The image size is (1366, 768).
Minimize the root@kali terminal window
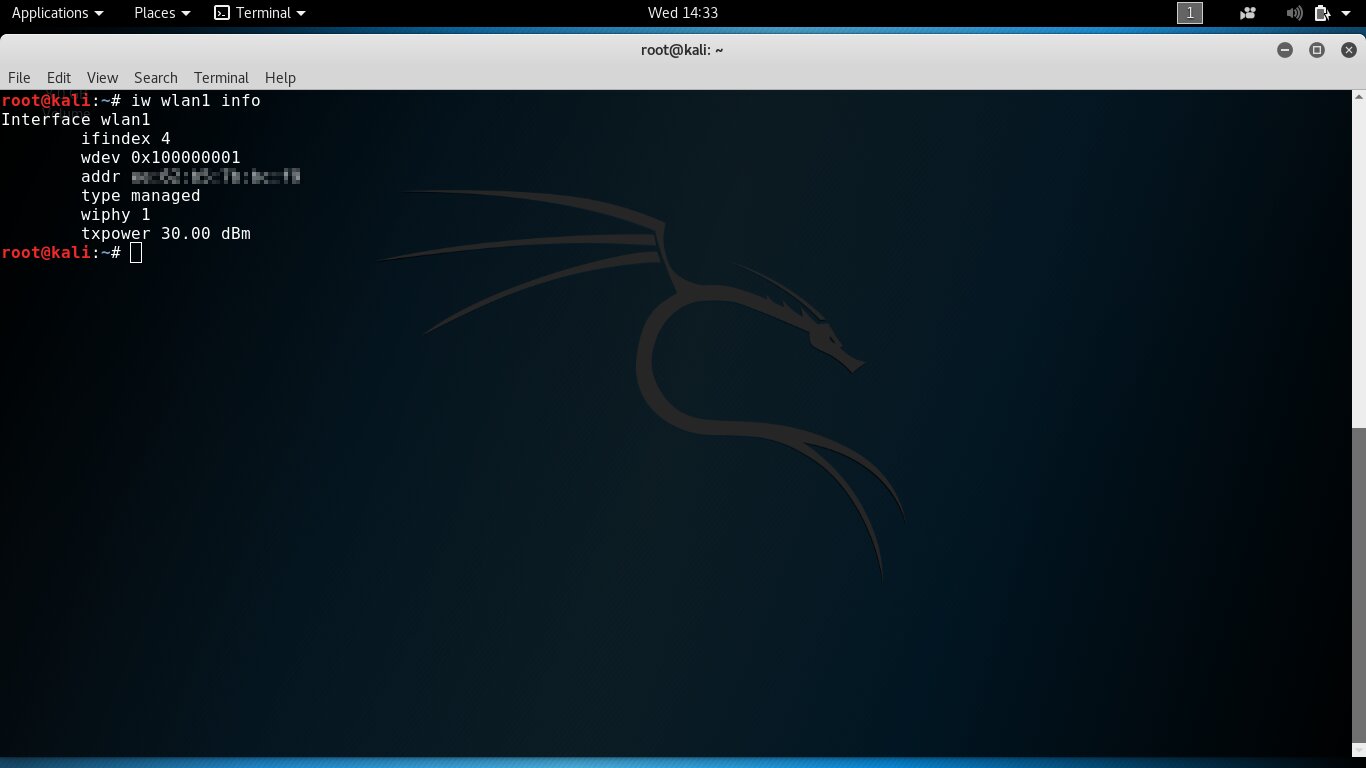point(1285,50)
